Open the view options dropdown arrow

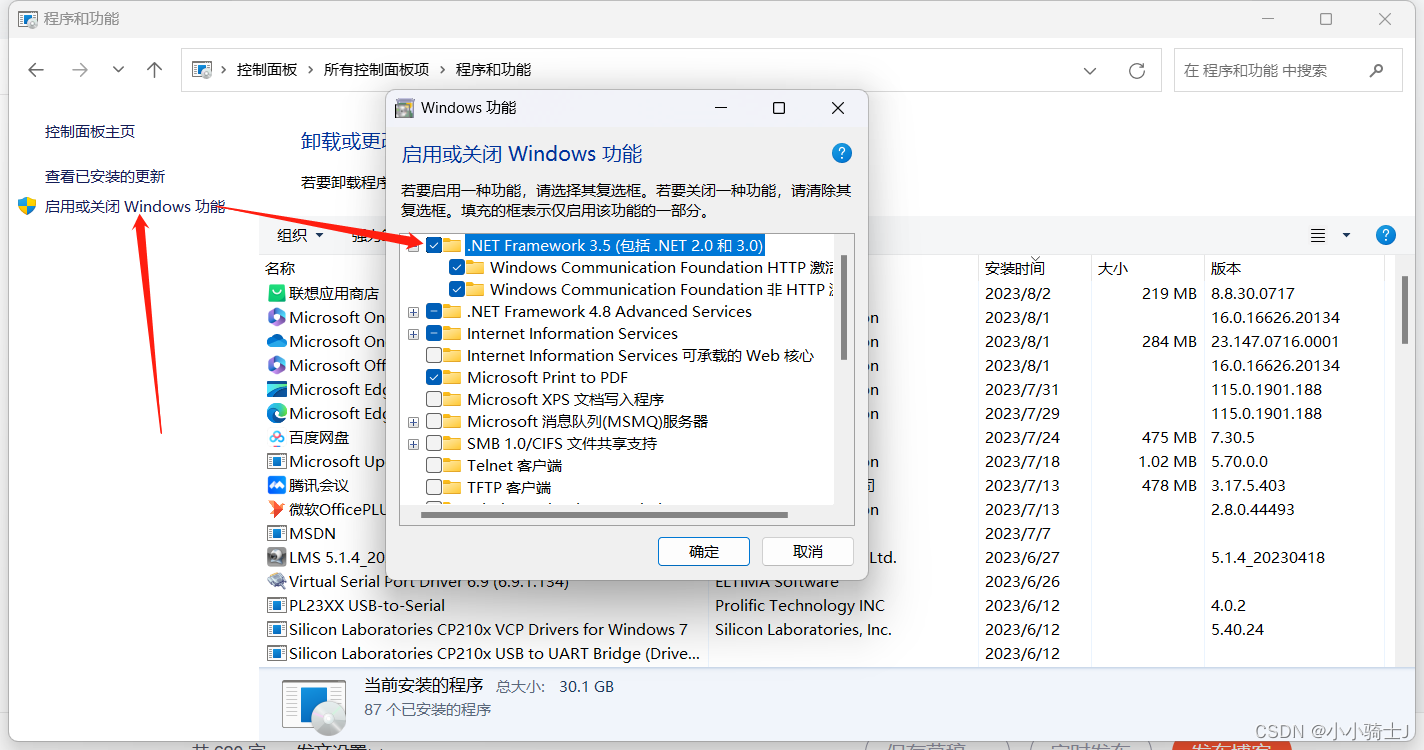click(1346, 235)
